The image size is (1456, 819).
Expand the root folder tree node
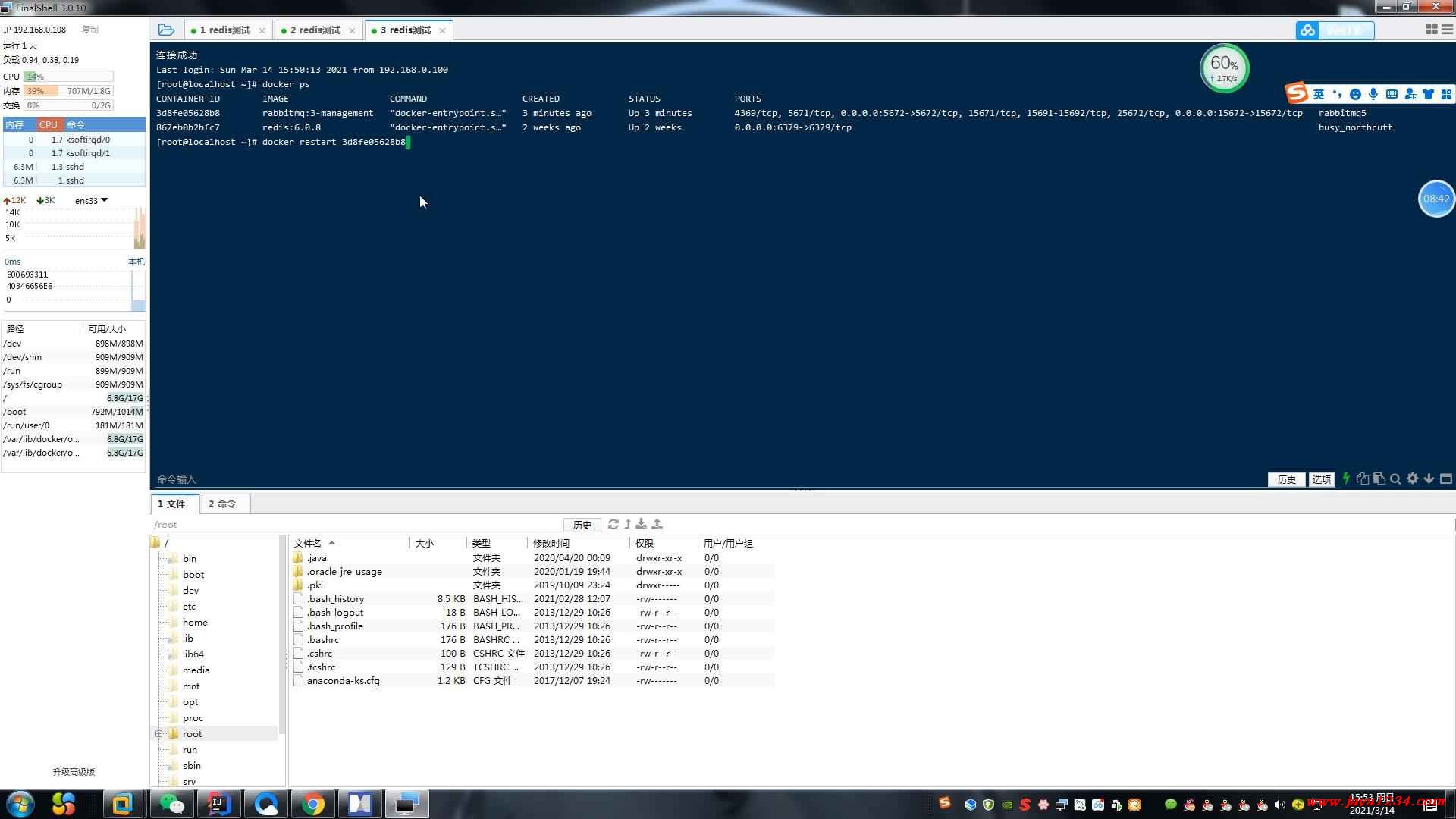[158, 734]
